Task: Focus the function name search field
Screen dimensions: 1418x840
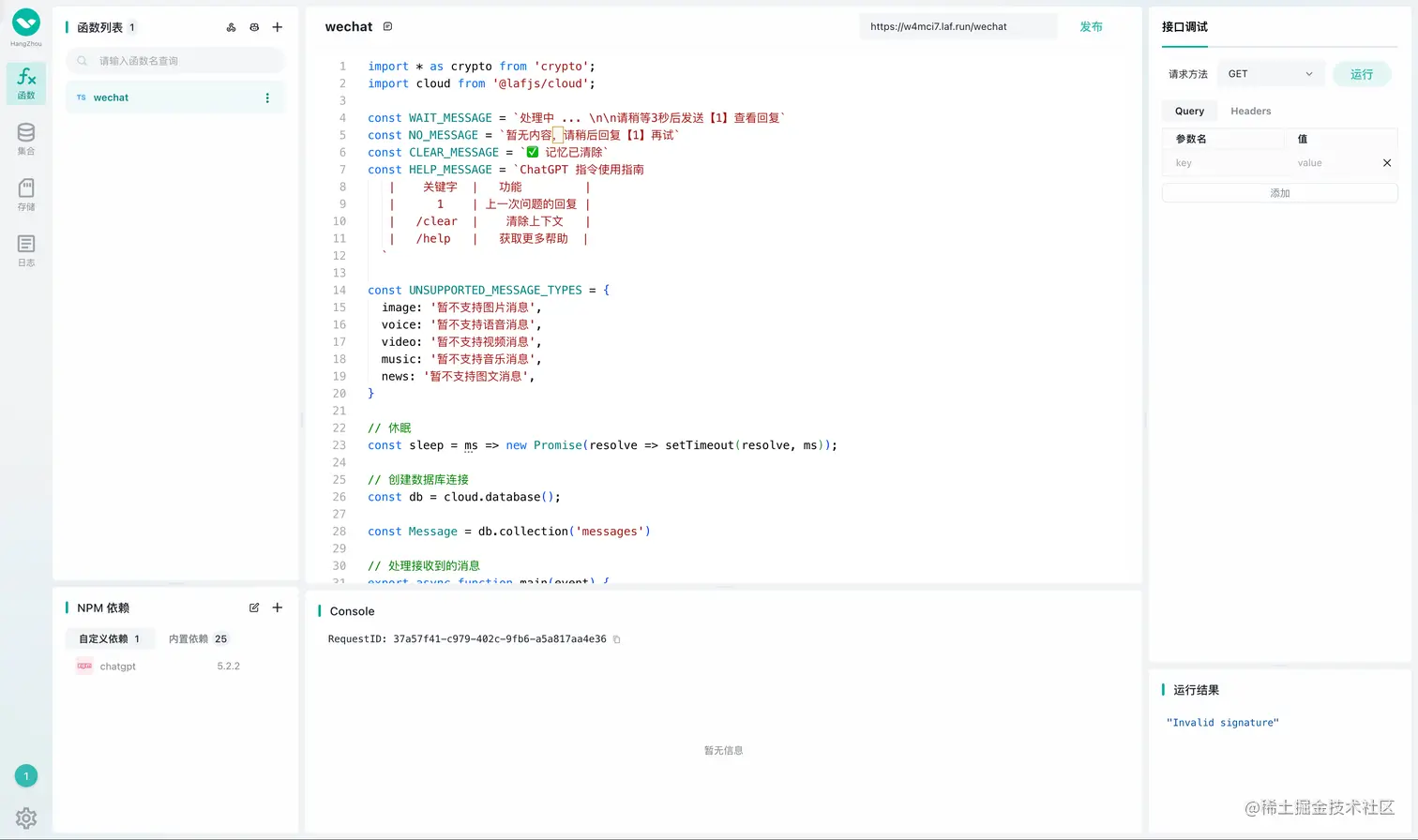Action: pyautogui.click(x=175, y=61)
